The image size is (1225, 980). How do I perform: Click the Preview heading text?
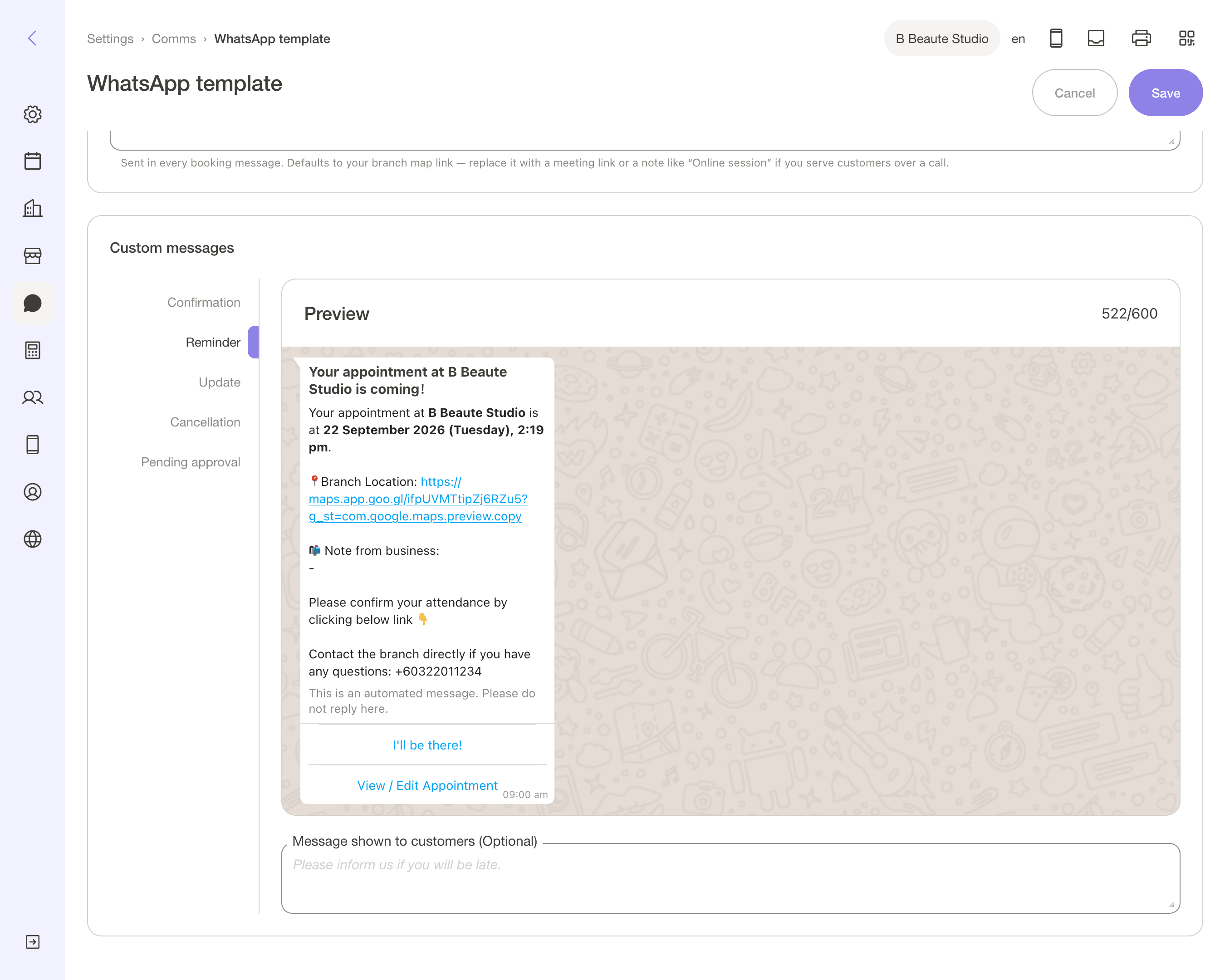(336, 314)
